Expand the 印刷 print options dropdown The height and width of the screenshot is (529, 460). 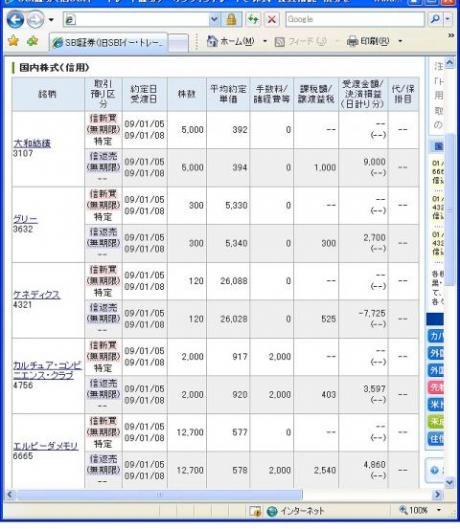coord(400,41)
